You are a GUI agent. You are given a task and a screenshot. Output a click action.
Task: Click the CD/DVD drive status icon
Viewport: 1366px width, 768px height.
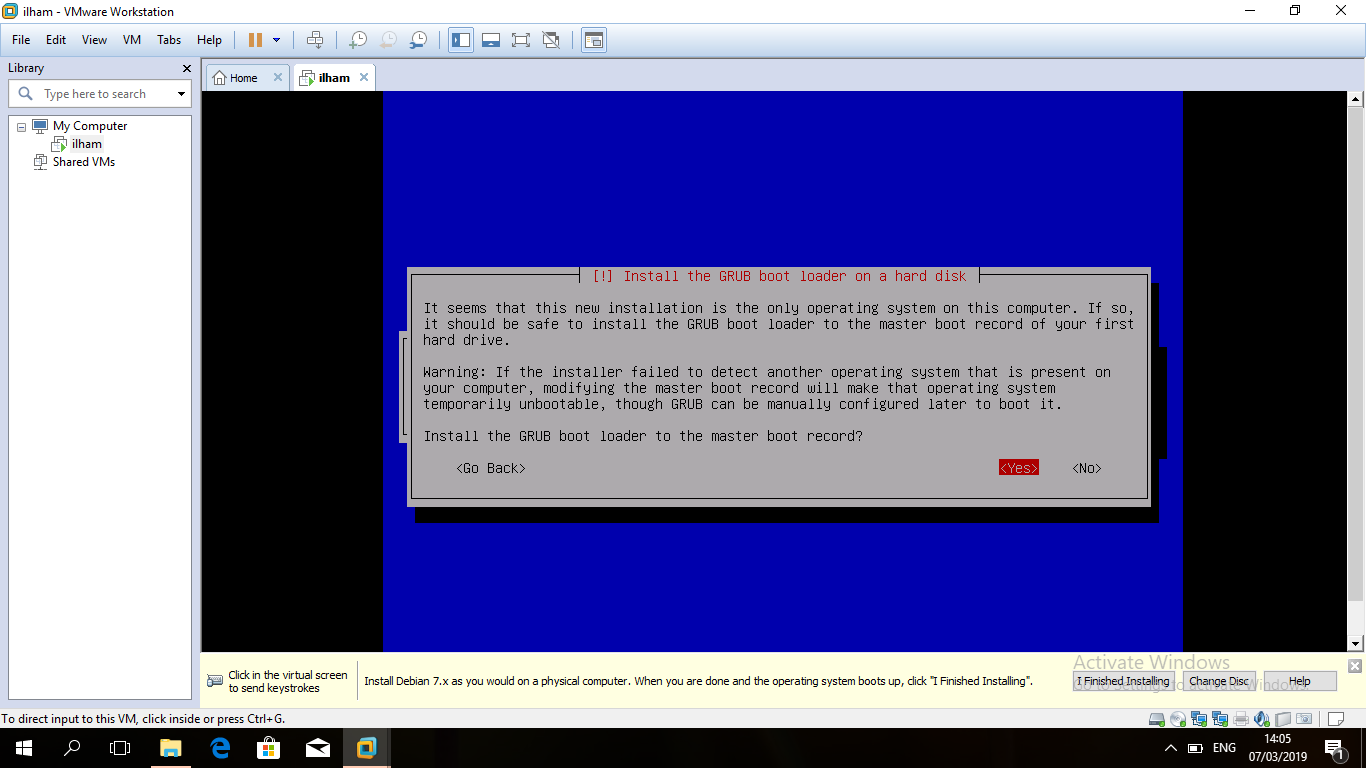coord(1178,718)
